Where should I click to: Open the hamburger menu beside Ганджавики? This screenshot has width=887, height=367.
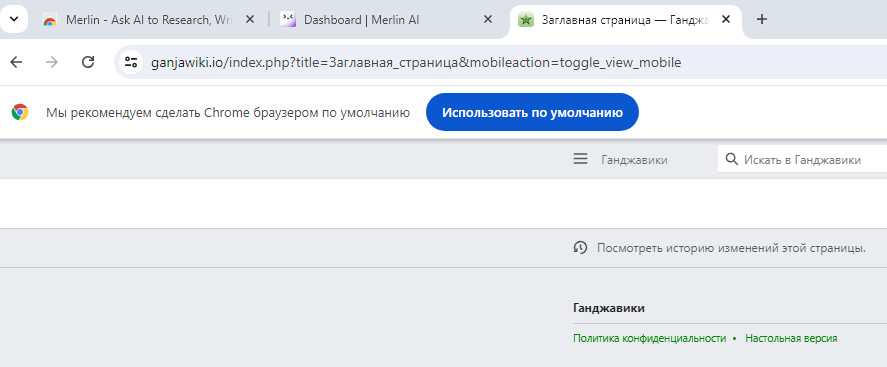[580, 159]
